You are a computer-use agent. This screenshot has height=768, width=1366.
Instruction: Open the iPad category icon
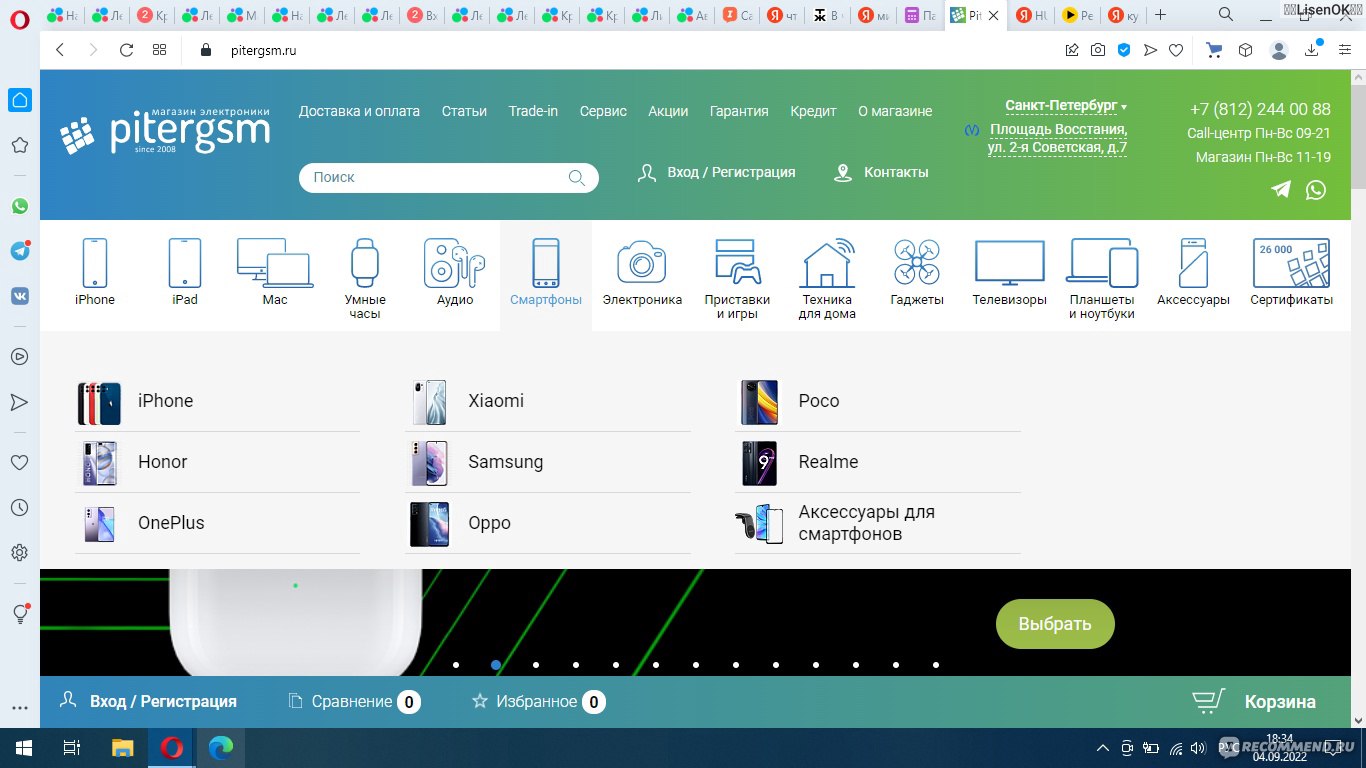185,263
